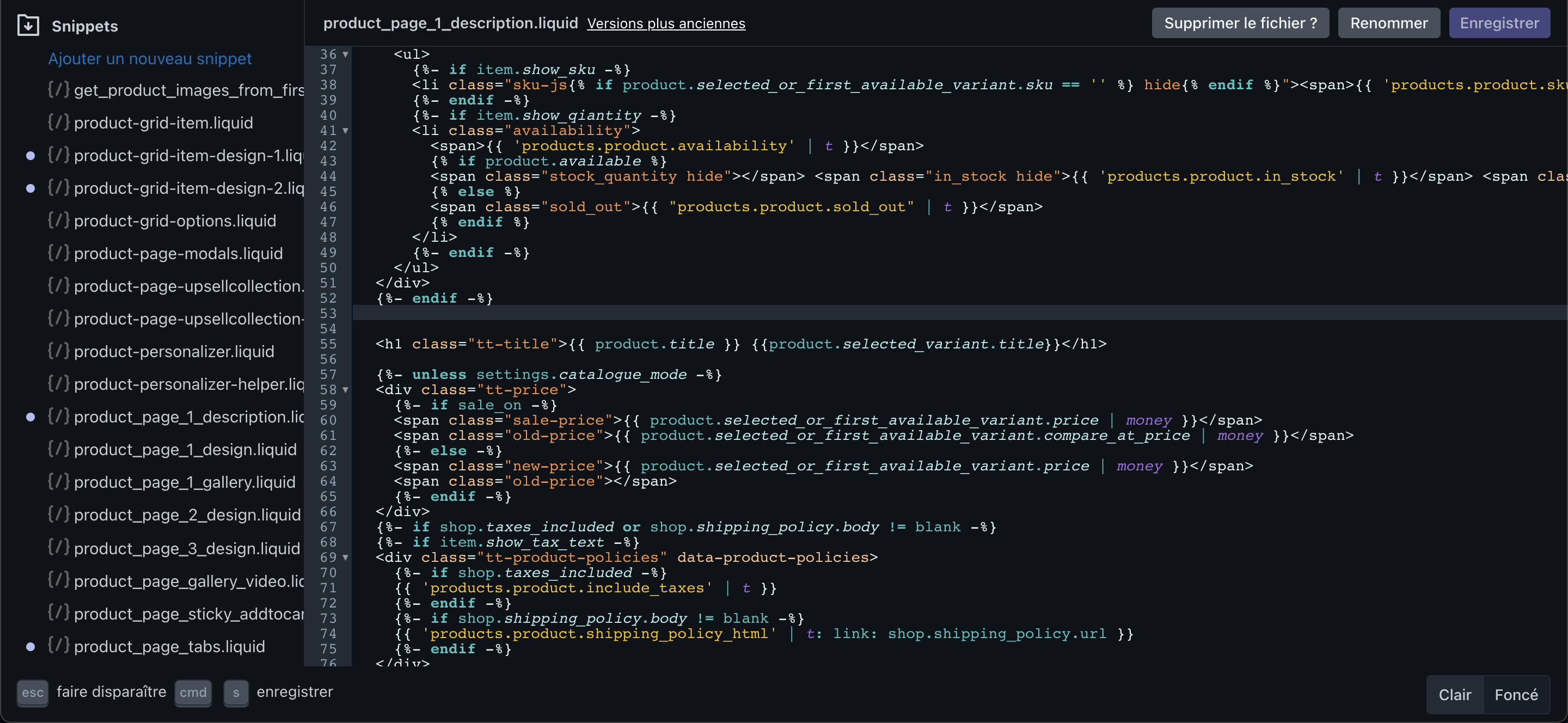Screen dimensions: 1568x723
Task: Click Ajouter un nouveau snippet
Action: [x=150, y=58]
